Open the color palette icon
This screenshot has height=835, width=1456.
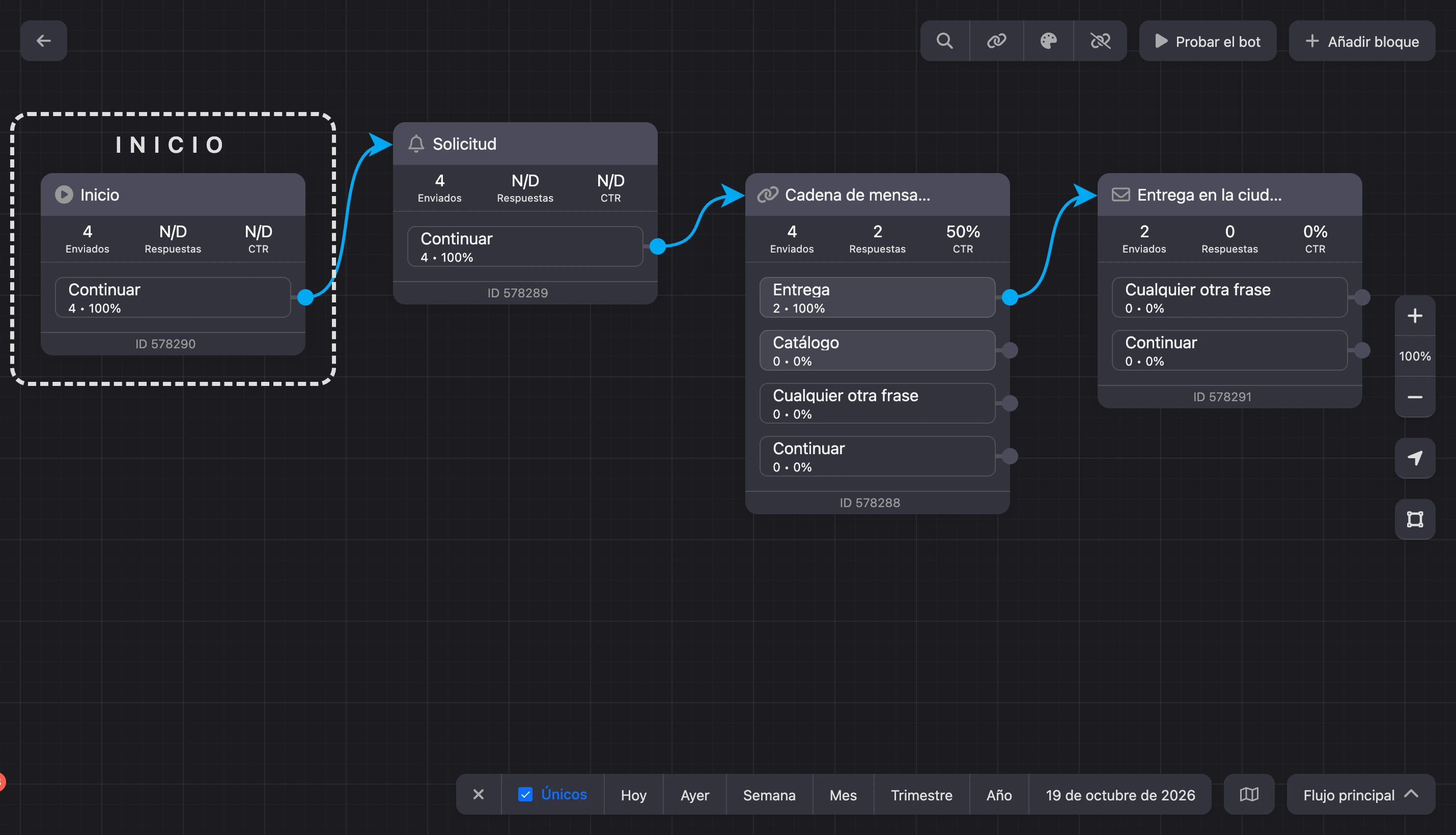1048,41
